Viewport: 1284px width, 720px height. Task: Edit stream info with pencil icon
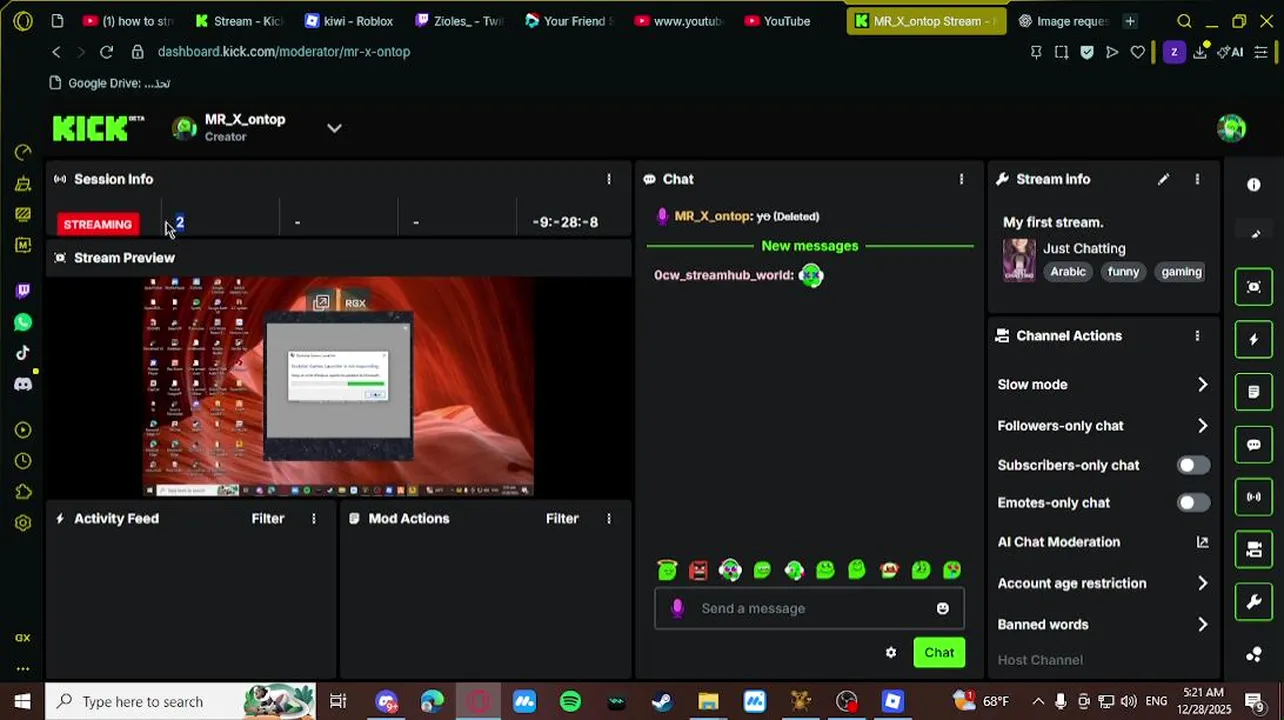(1163, 179)
